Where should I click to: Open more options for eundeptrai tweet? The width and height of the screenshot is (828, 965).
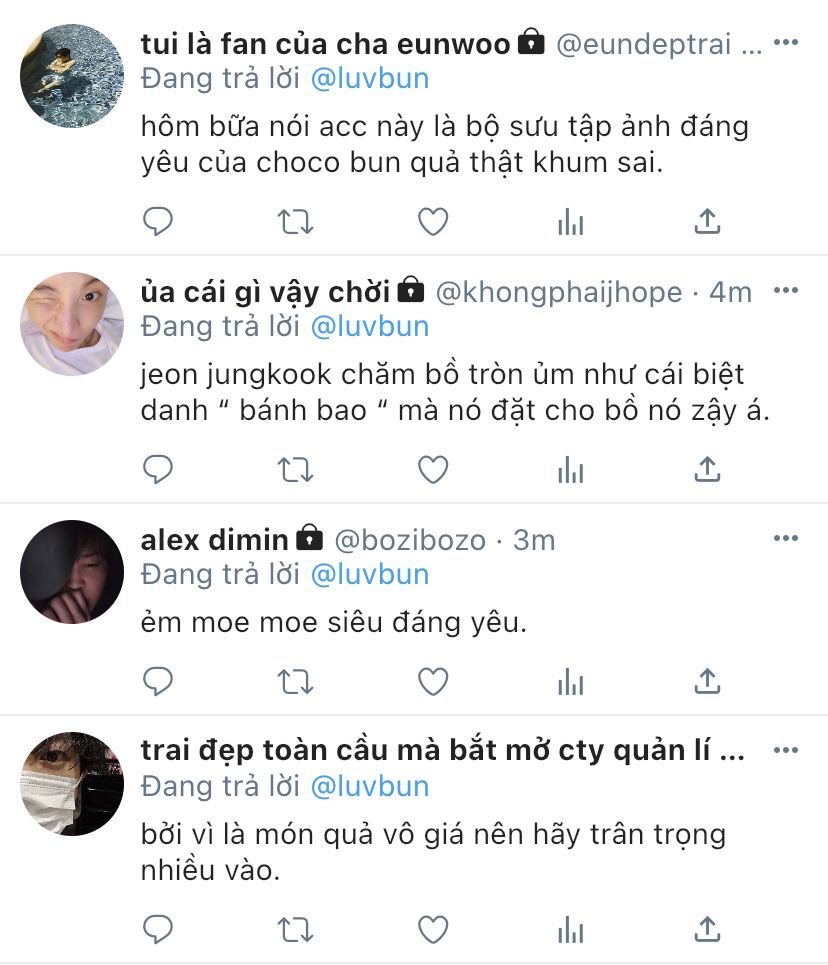(786, 42)
